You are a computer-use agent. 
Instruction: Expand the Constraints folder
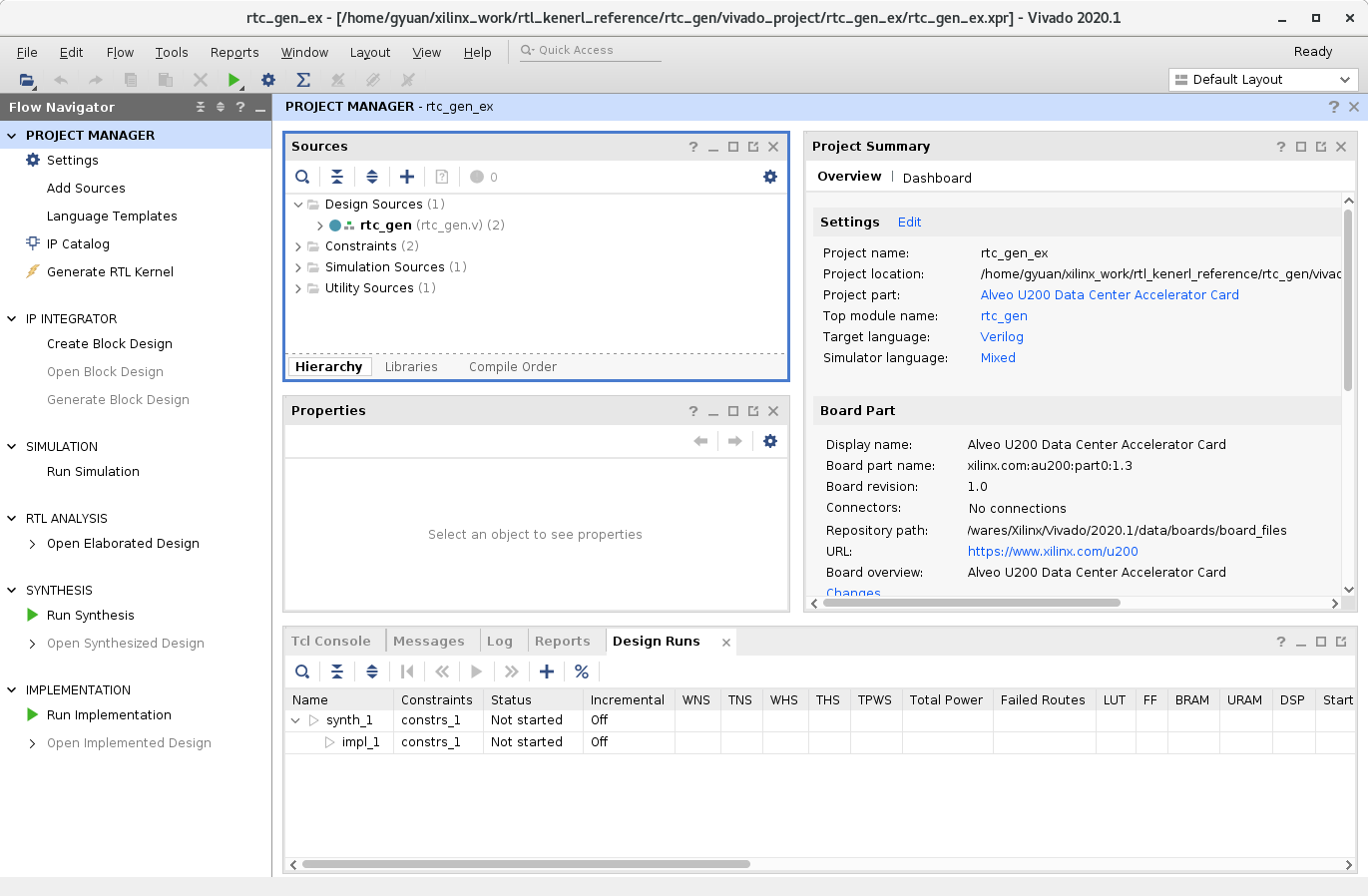click(298, 246)
